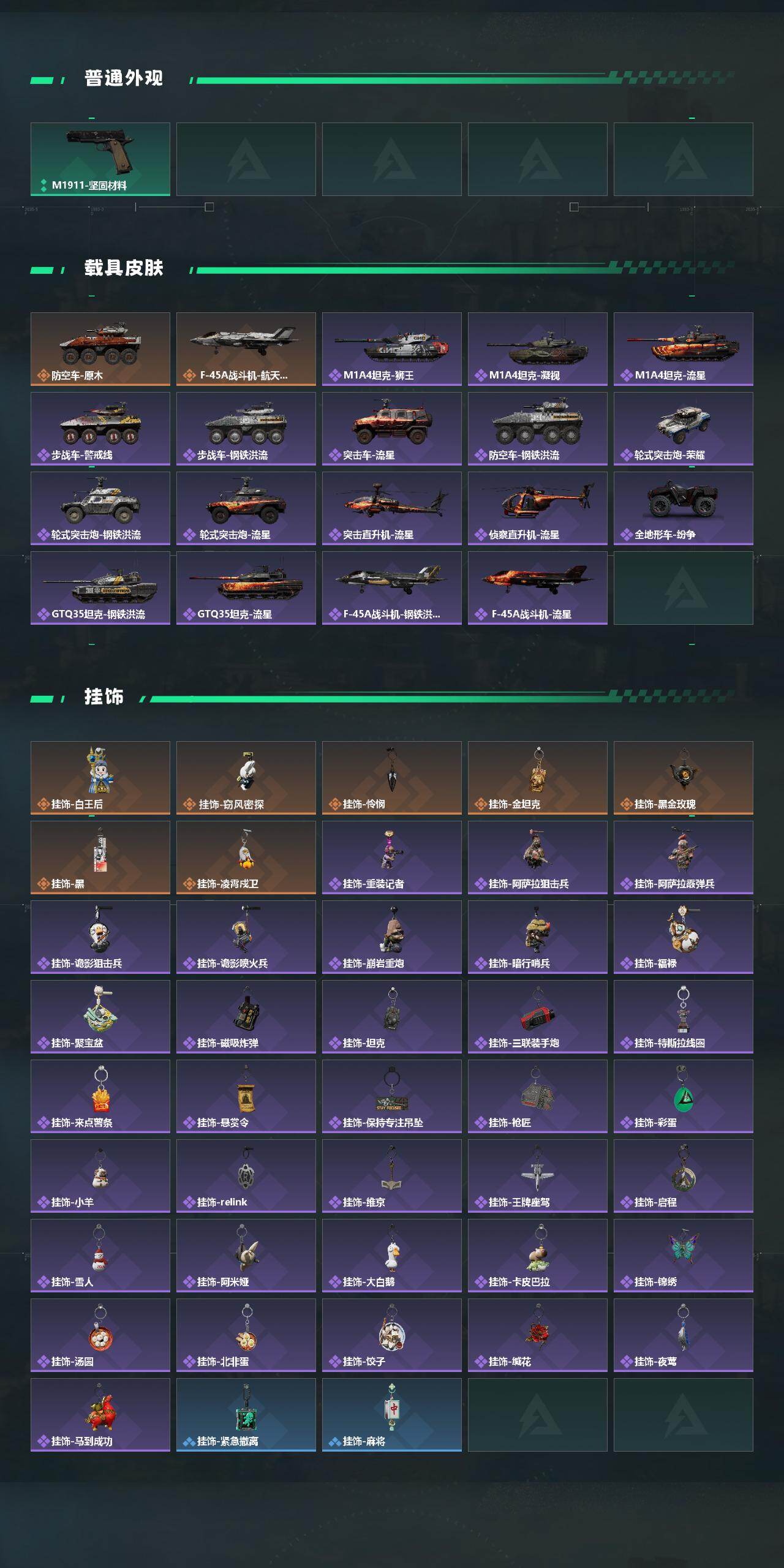Click the 普通外观 section header
784x1568 pixels.
[124, 78]
